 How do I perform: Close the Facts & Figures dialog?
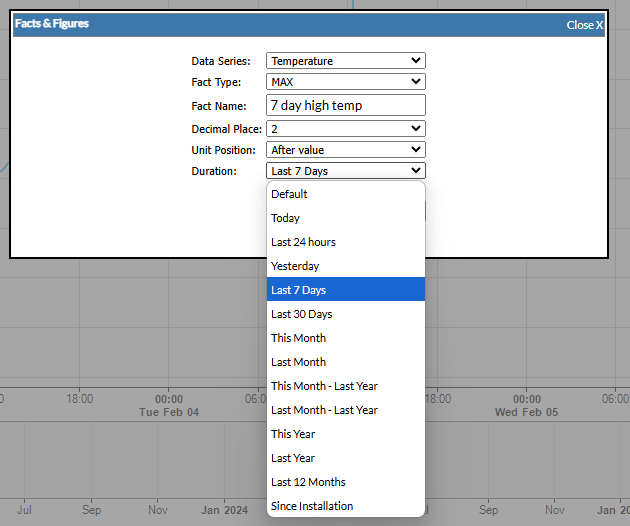point(584,25)
